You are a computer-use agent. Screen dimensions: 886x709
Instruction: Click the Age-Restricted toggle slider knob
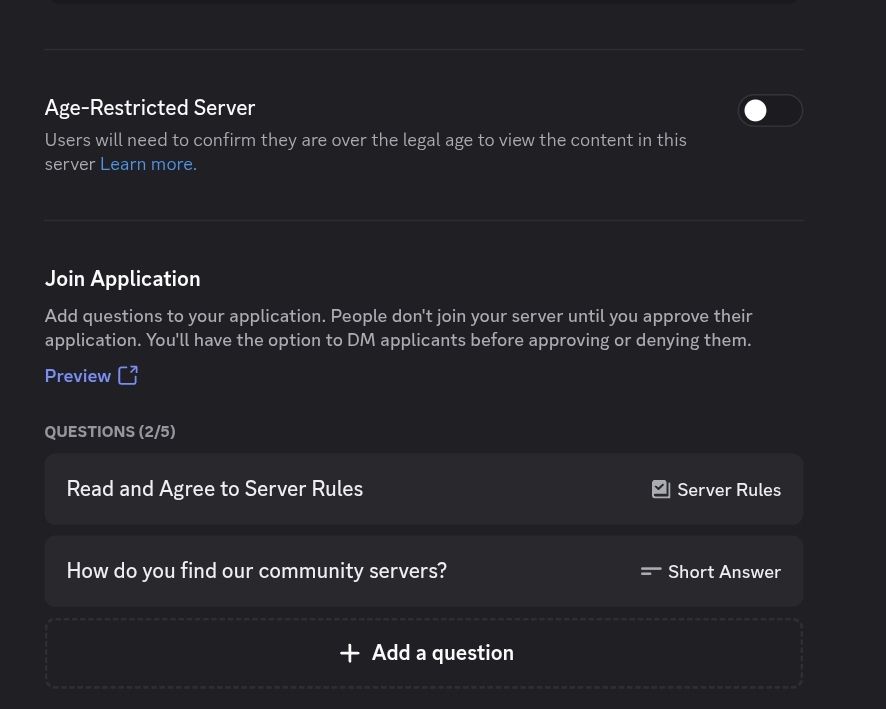(756, 110)
